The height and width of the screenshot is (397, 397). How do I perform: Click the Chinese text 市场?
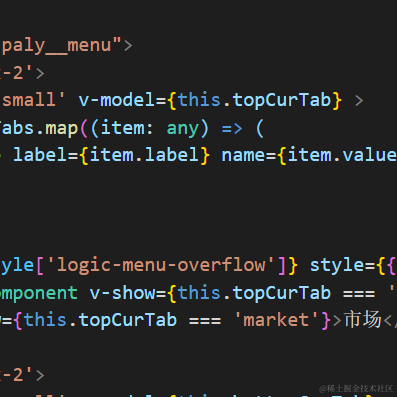pyautogui.click(x=363, y=319)
